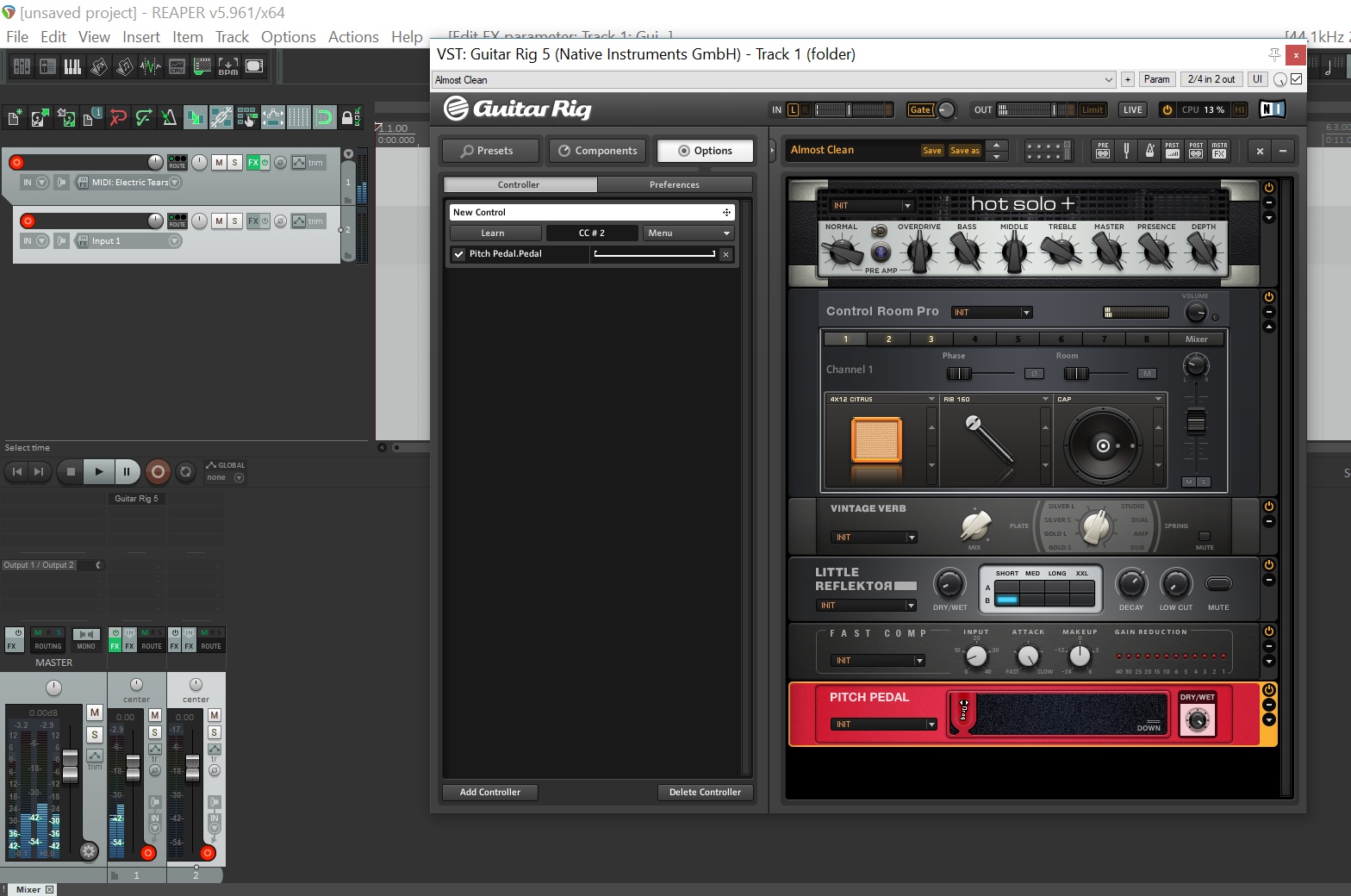Image resolution: width=1351 pixels, height=896 pixels.
Task: Click the BPM tap tempo toolbar icon
Action: pos(228,66)
